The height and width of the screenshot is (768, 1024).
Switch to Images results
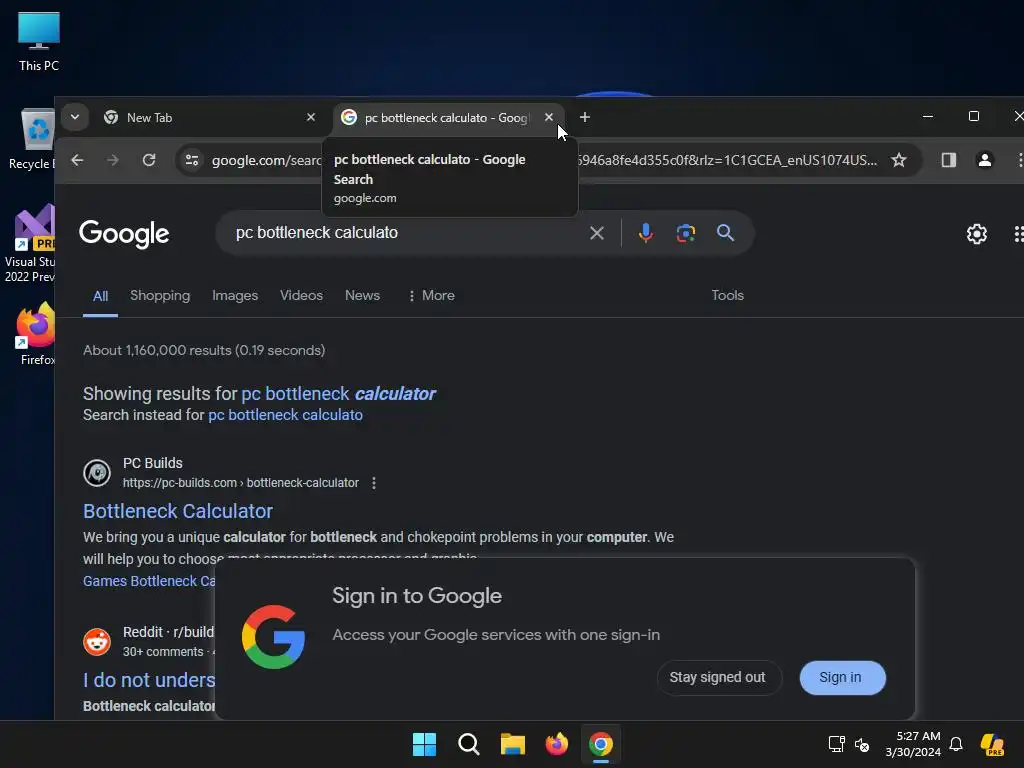[x=235, y=295]
